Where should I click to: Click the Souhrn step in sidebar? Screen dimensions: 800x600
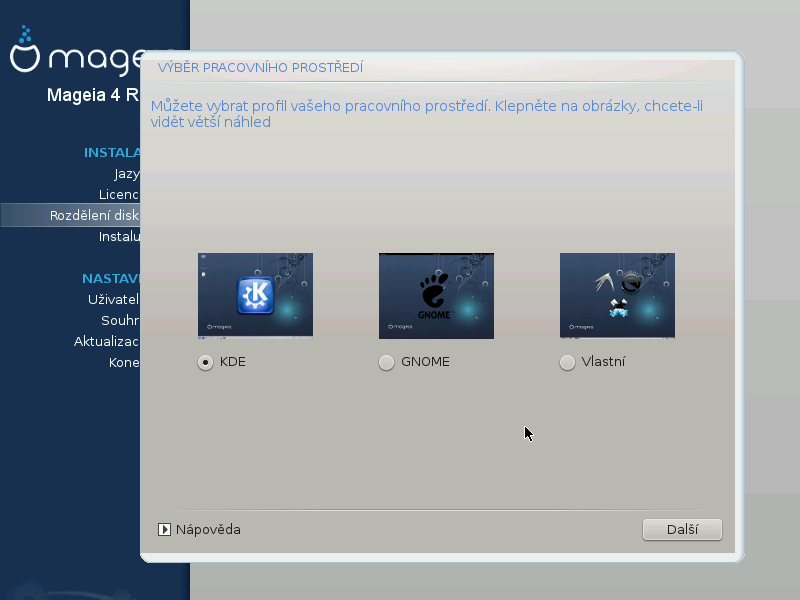click(120, 320)
